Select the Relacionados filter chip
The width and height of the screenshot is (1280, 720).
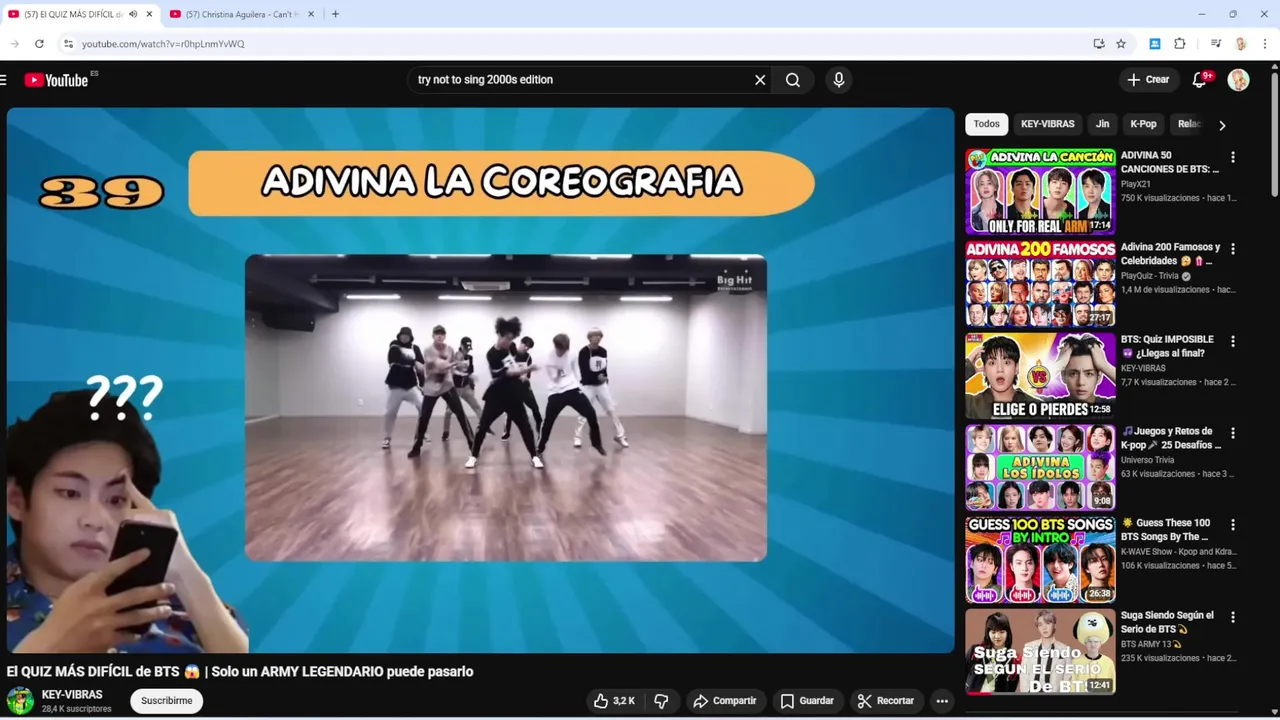tap(1189, 124)
